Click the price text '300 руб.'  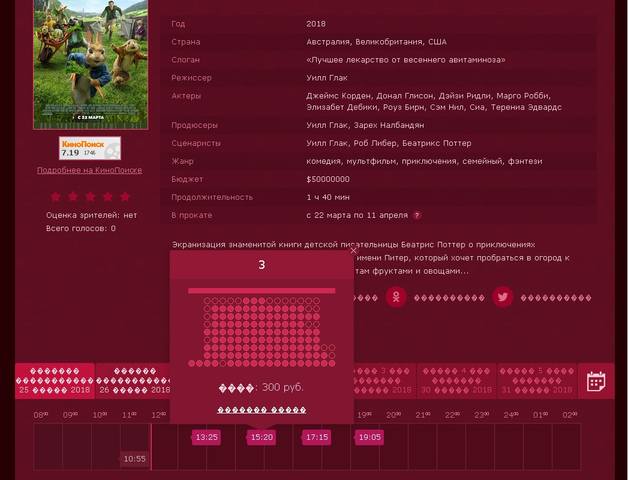[283, 387]
